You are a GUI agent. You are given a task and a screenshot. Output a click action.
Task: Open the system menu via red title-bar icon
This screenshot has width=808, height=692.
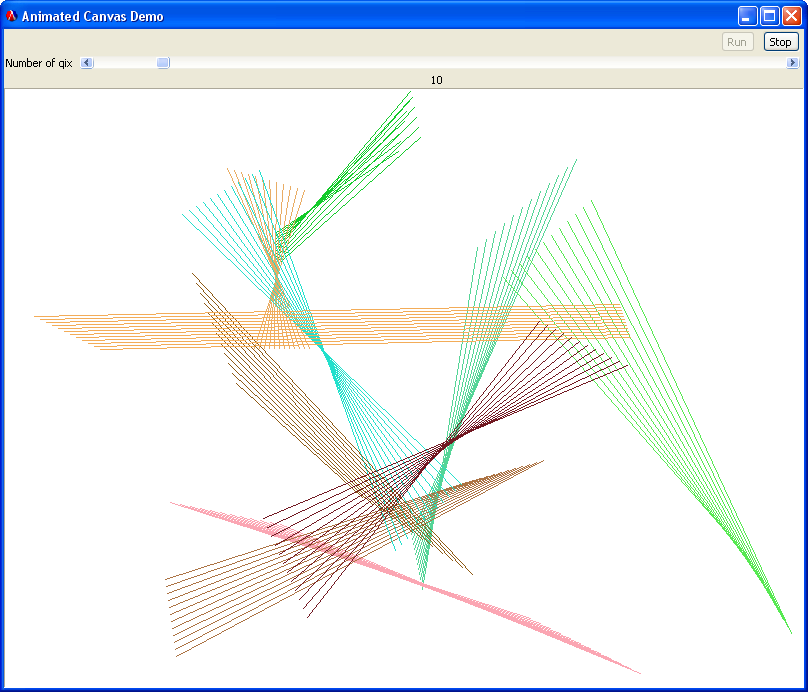click(x=12, y=16)
